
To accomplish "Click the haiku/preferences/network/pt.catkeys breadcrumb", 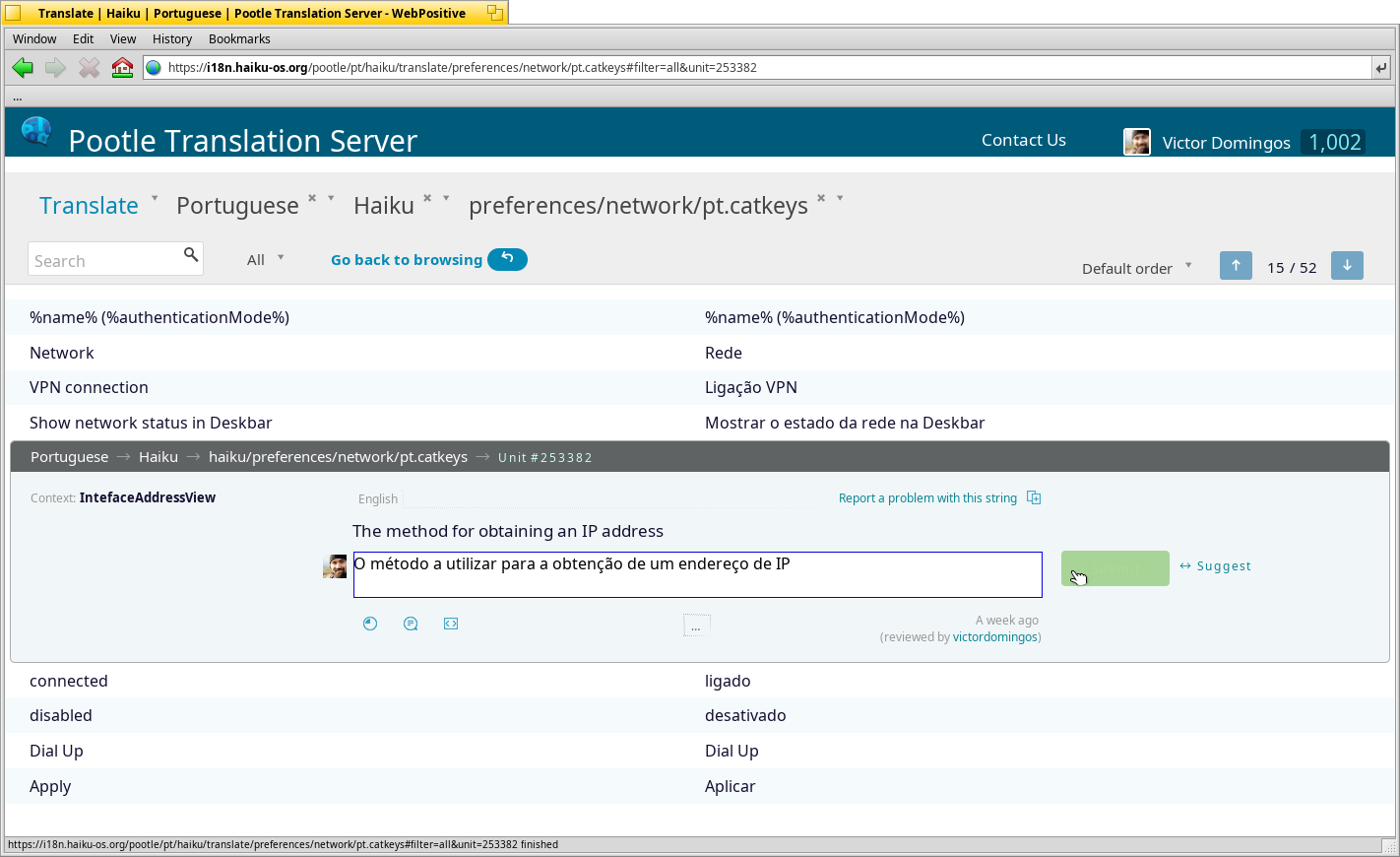I will pyautogui.click(x=338, y=457).
